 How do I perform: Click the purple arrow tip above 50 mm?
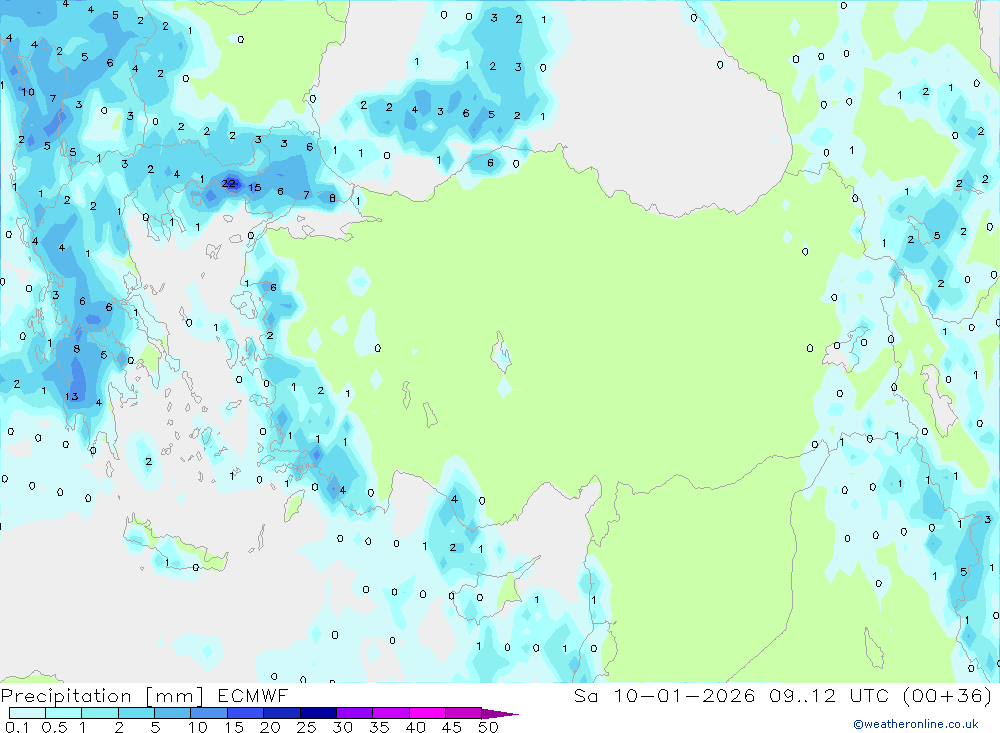499,714
